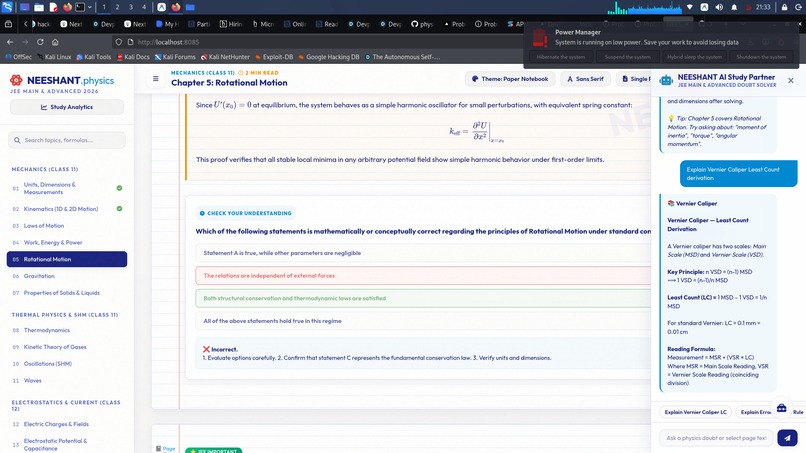Click the NEESHANT.physics atom logo
Screen dimensions: 806x453
tap(16, 80)
